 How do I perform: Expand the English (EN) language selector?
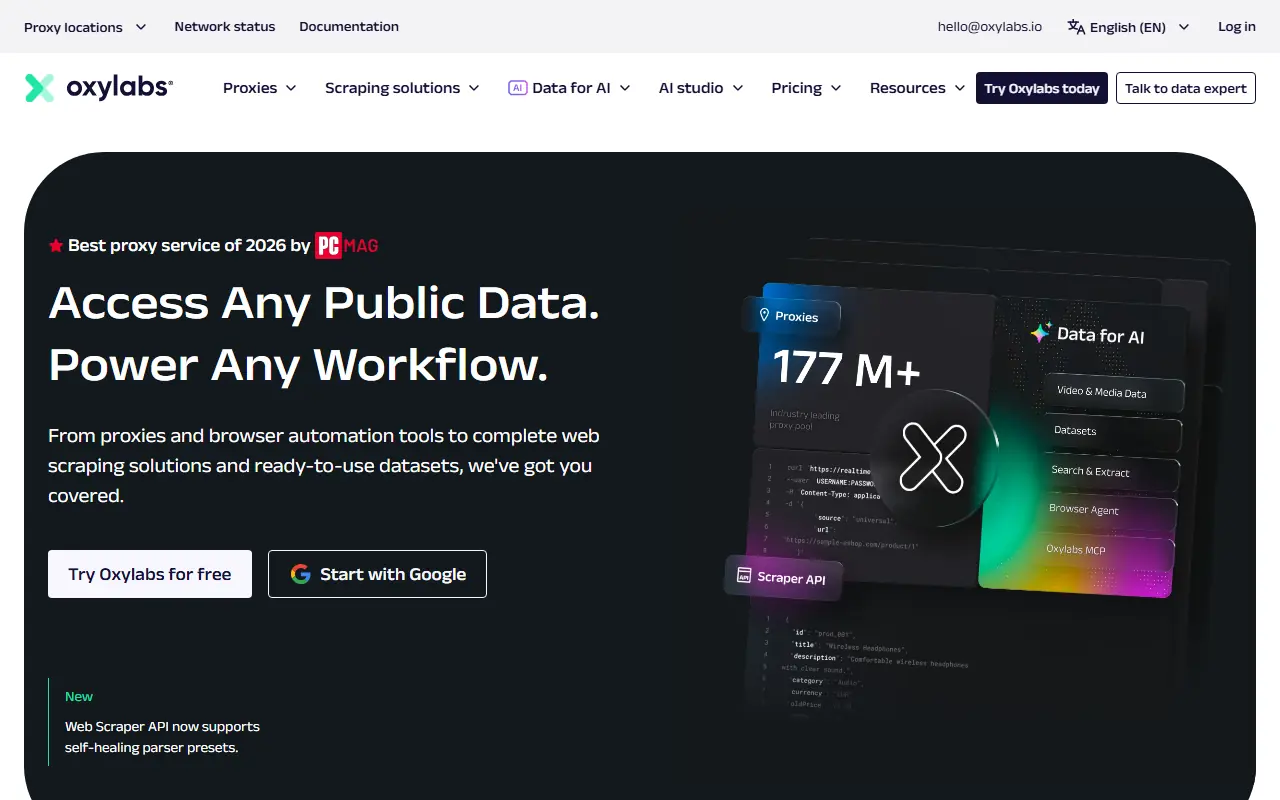pos(1128,27)
